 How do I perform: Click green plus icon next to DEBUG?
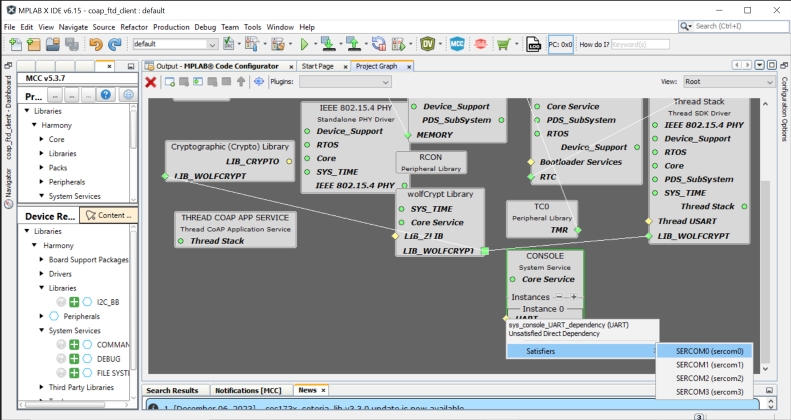74,358
